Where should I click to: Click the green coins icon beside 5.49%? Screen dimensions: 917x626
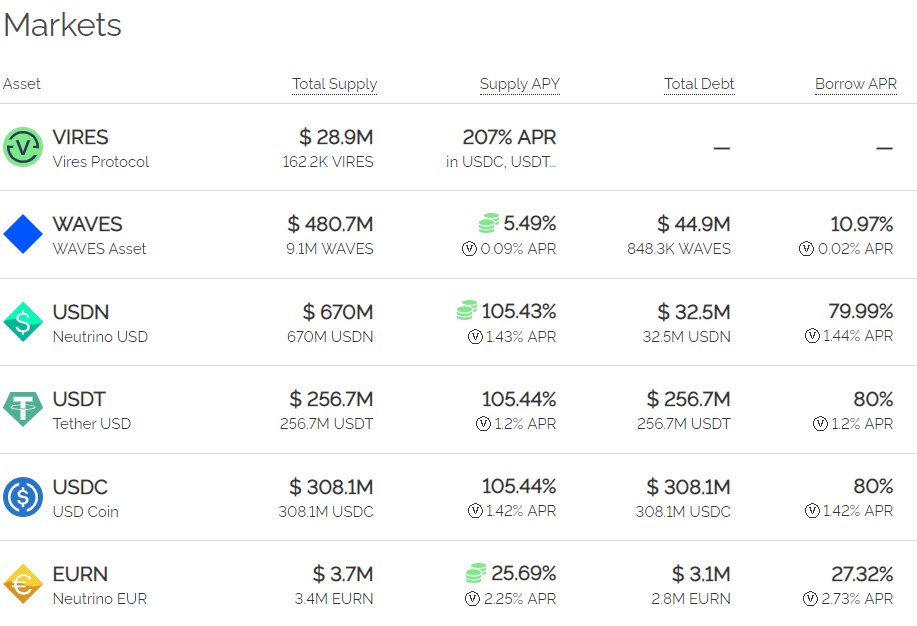coord(489,223)
